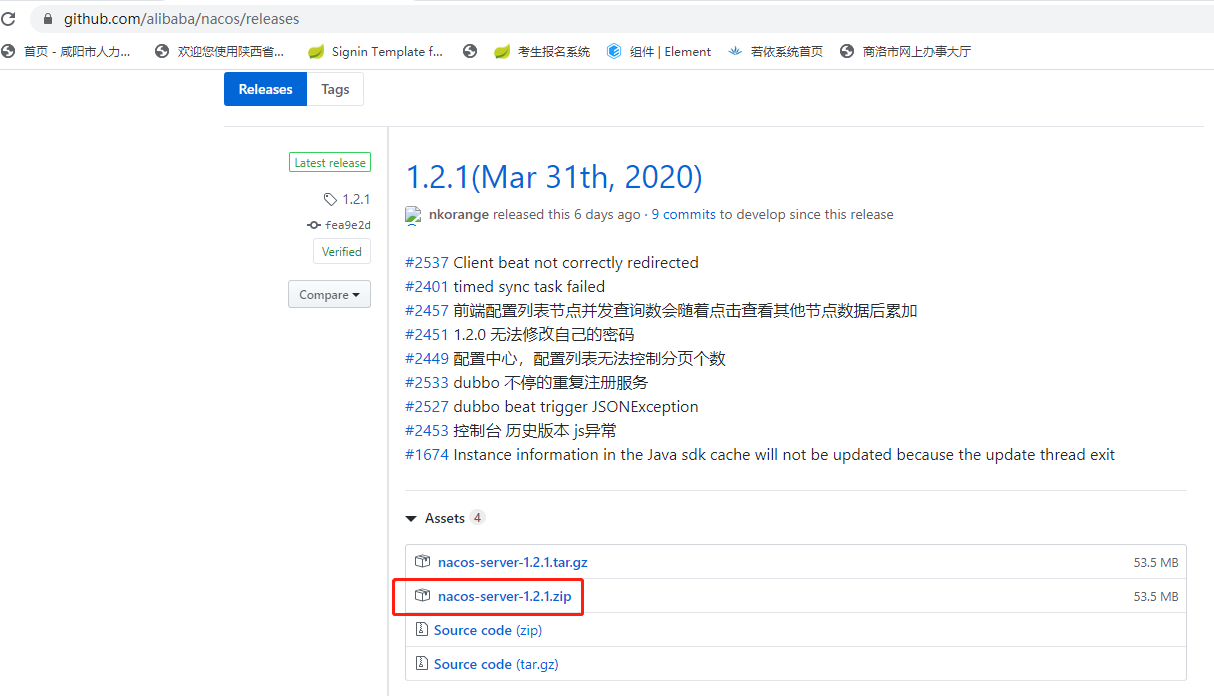Open the 组件 | Element bookmark
The width and height of the screenshot is (1214, 696).
[x=659, y=51]
